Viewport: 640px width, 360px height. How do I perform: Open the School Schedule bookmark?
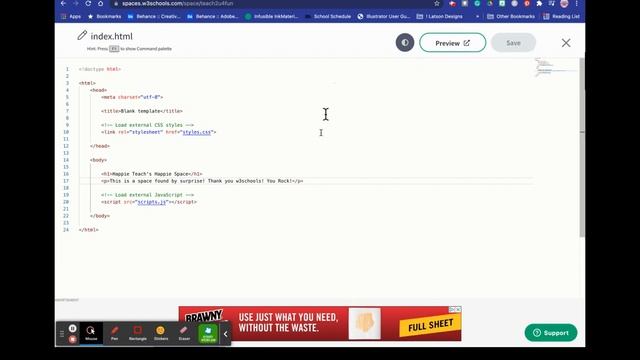point(328,16)
